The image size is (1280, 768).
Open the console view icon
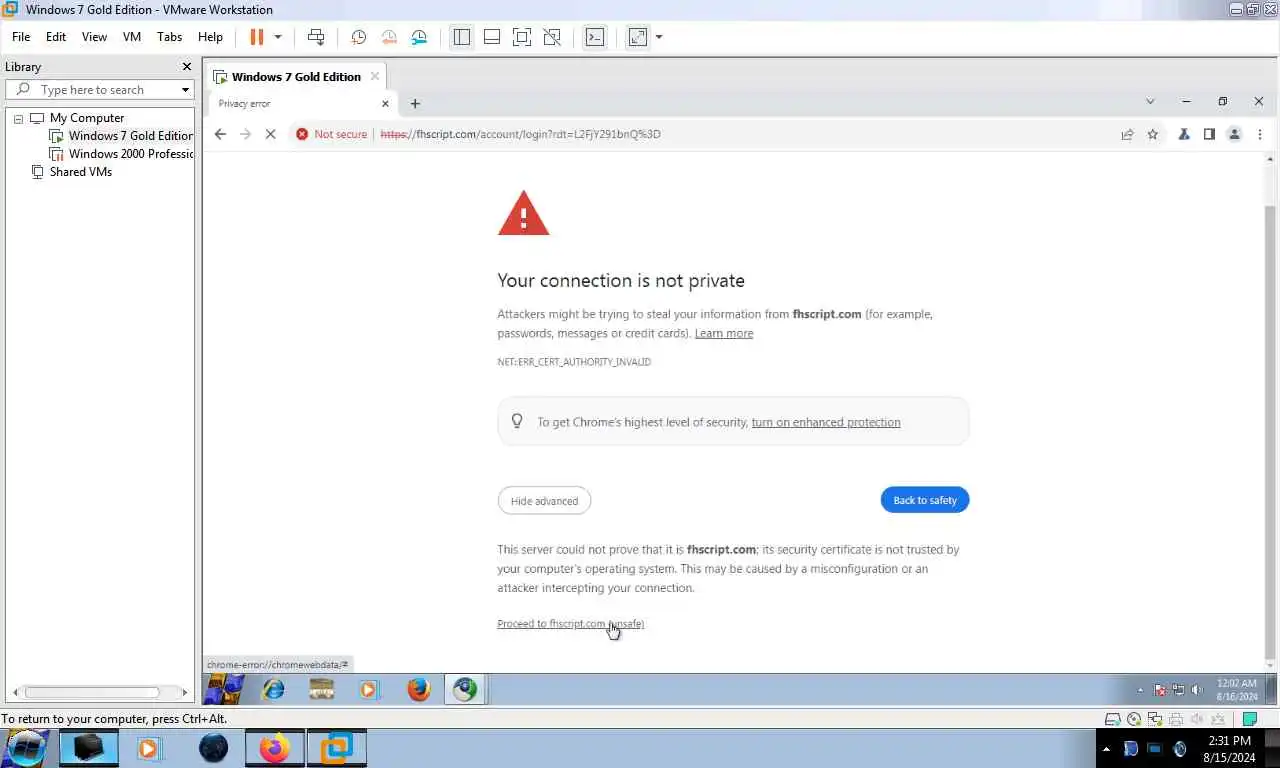pyautogui.click(x=595, y=37)
